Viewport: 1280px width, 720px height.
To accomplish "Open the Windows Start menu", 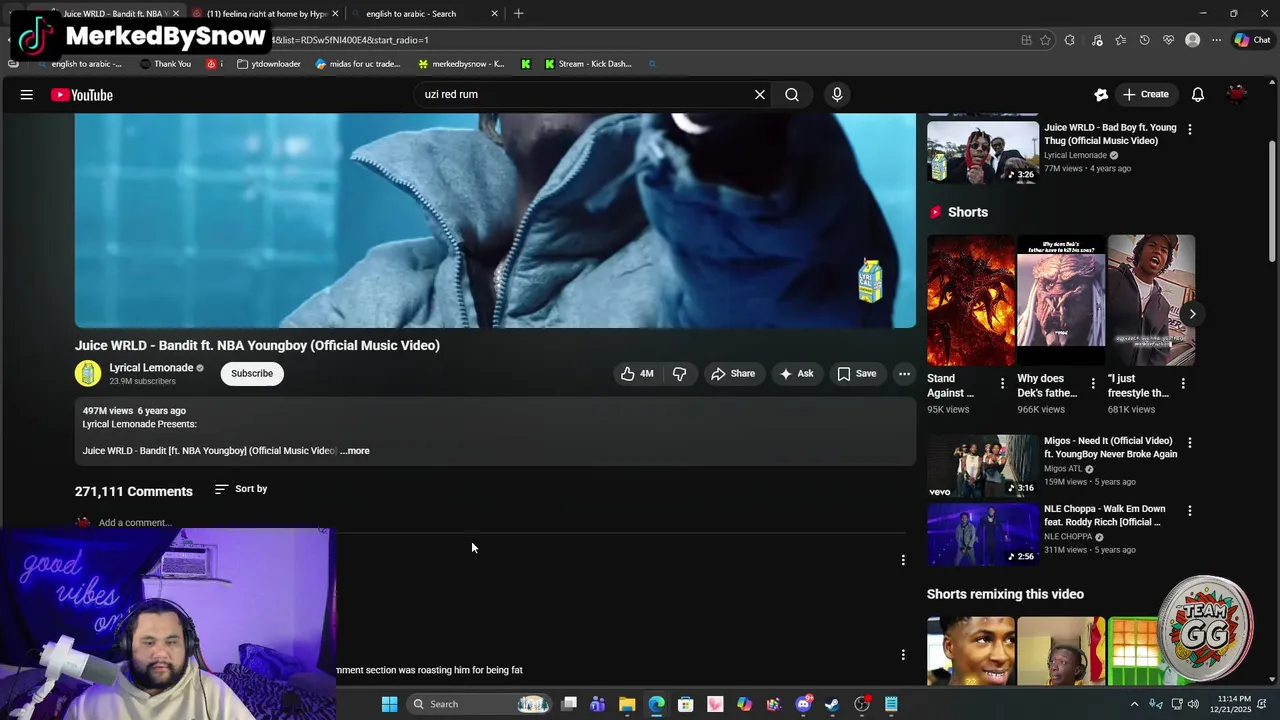I will [390, 704].
